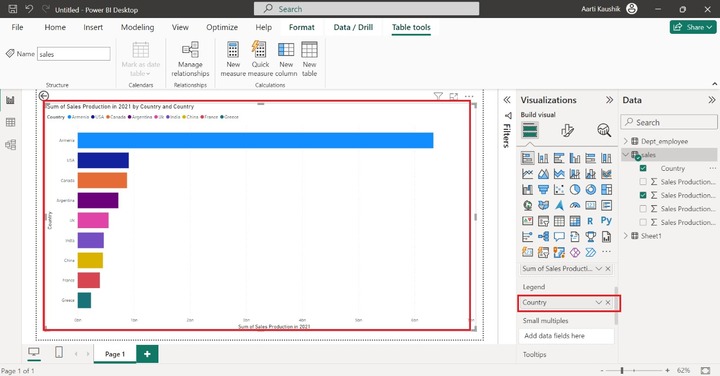The image size is (720, 376).
Task: Collapse the Data pane
Action: tap(712, 100)
